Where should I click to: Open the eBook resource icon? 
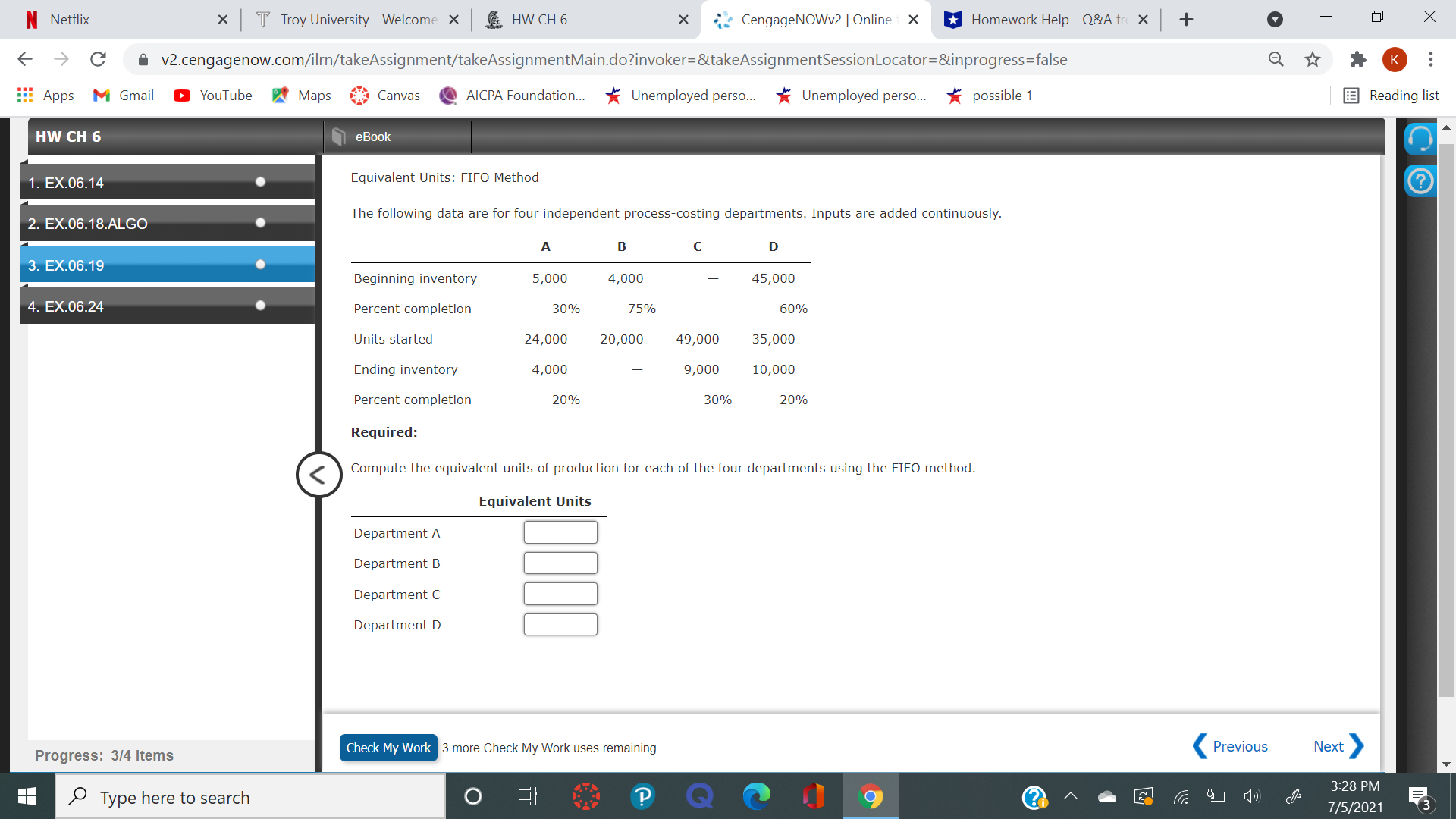click(x=340, y=136)
